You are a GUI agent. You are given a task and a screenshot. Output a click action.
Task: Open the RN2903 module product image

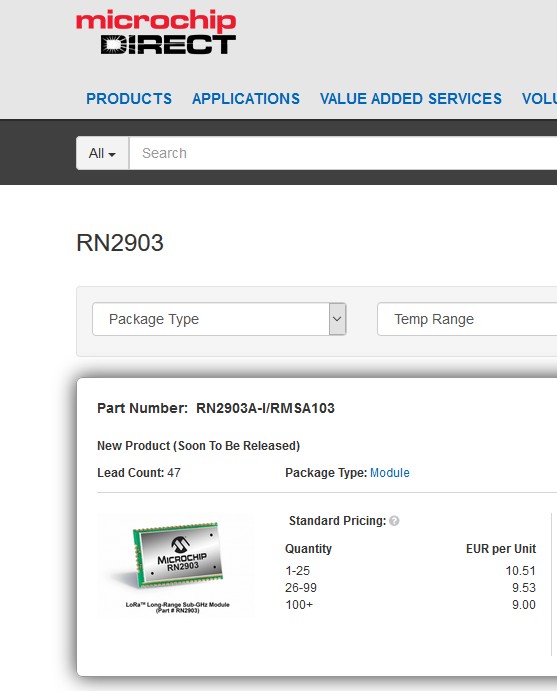click(176, 565)
